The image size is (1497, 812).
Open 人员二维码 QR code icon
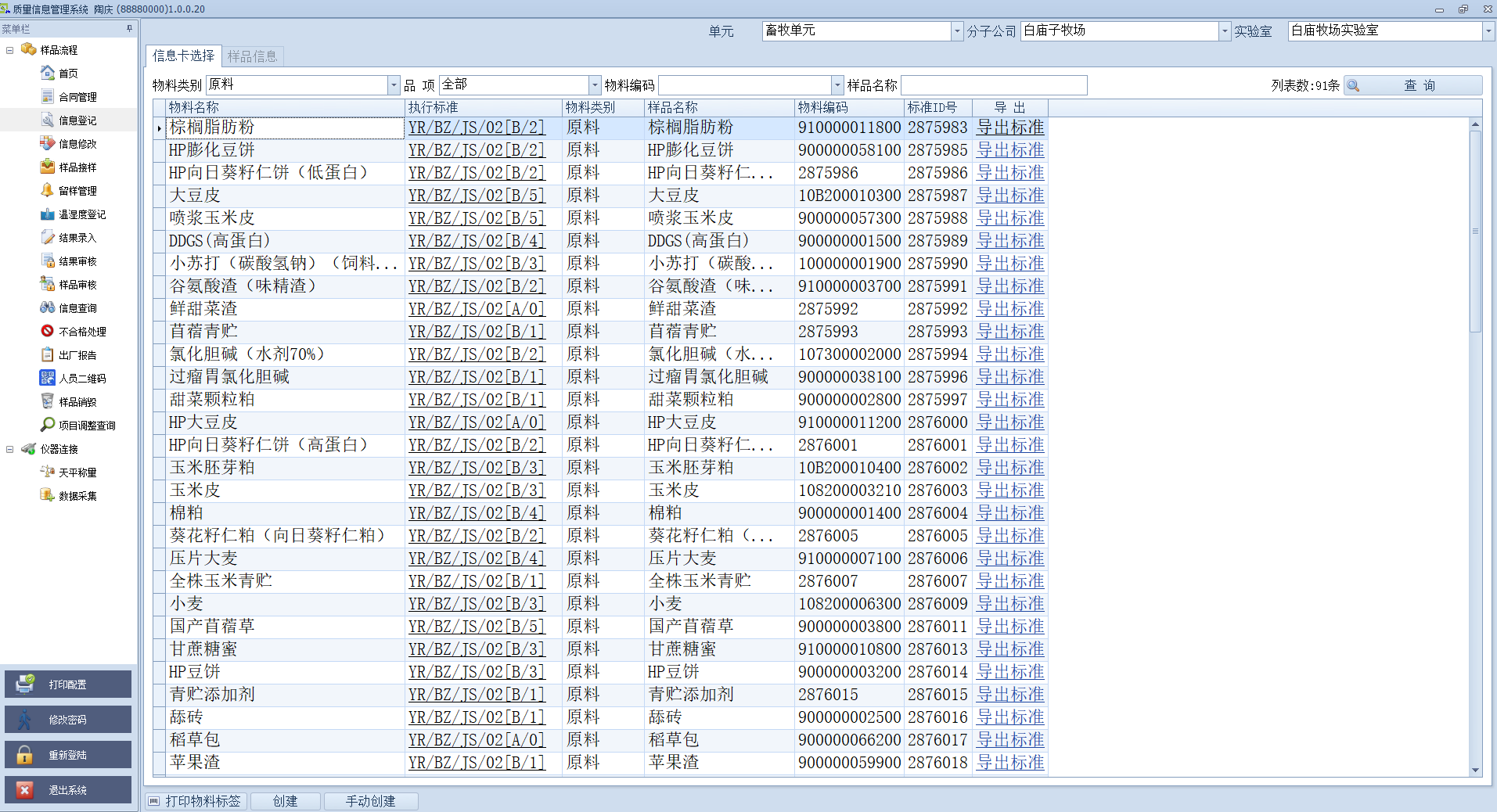(x=48, y=378)
